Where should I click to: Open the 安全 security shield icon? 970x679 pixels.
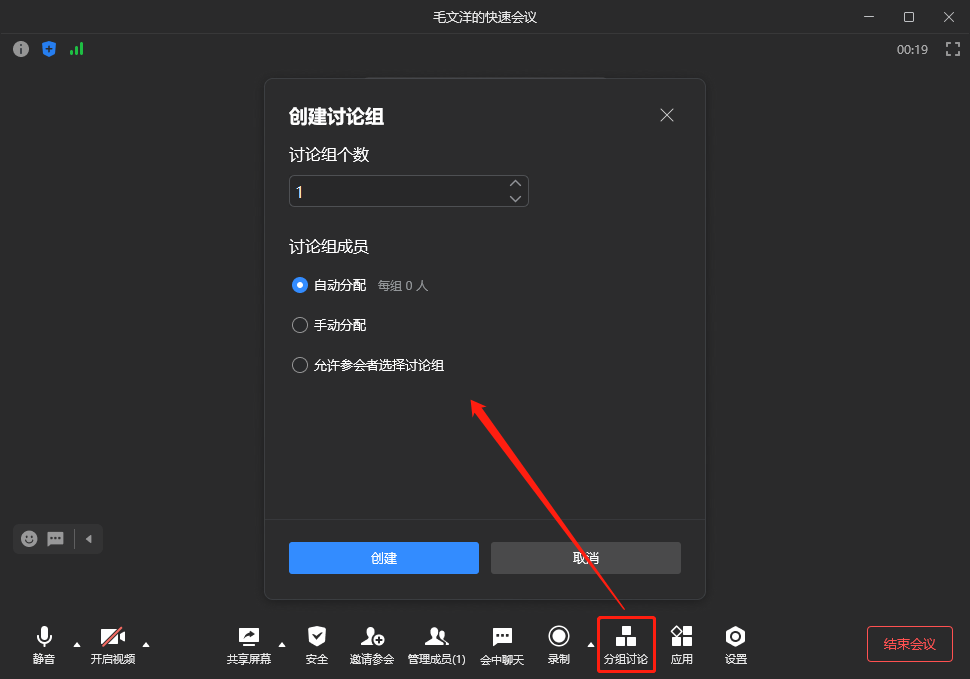[x=317, y=636]
